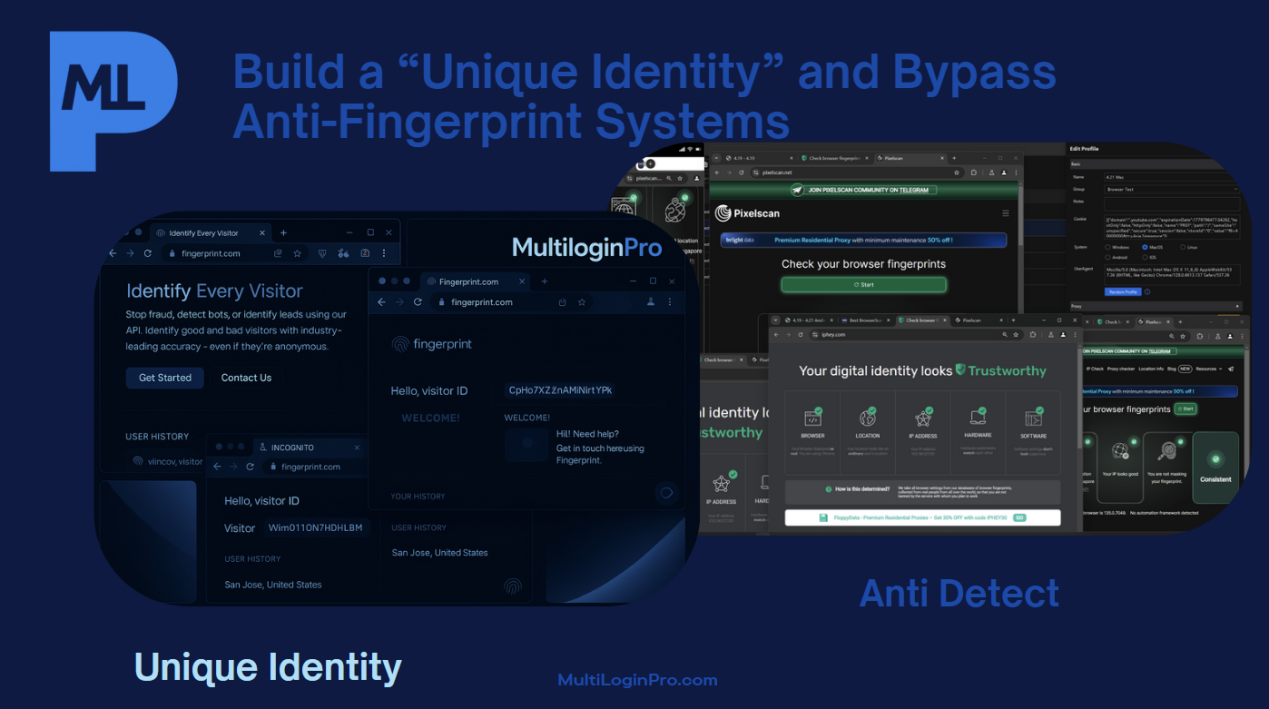This screenshot has width=1269, height=709.
Task: Click the back arrow in 'Identify Every Visitor' window
Action: 111,254
